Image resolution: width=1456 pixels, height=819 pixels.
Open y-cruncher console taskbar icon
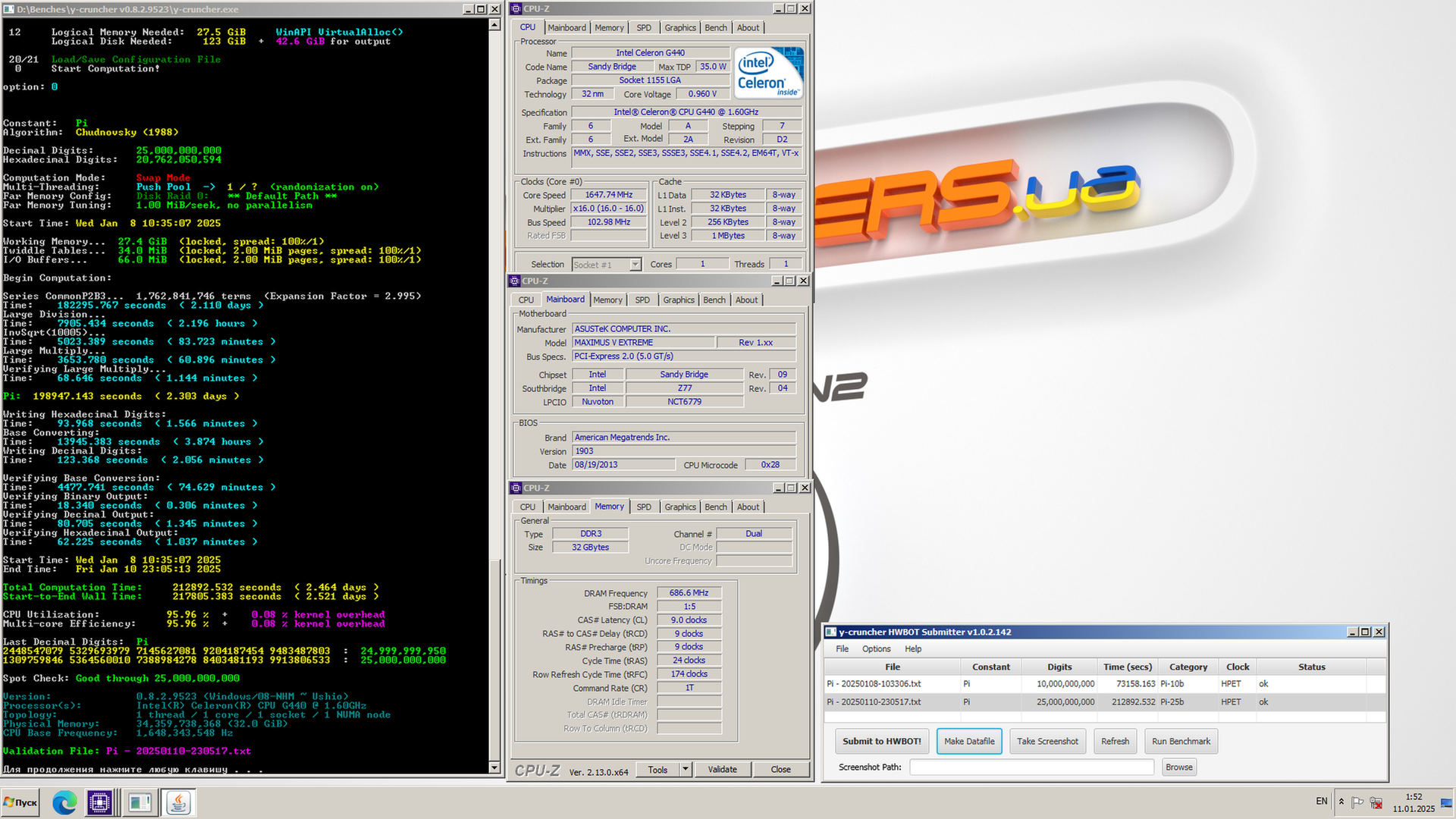[x=139, y=802]
